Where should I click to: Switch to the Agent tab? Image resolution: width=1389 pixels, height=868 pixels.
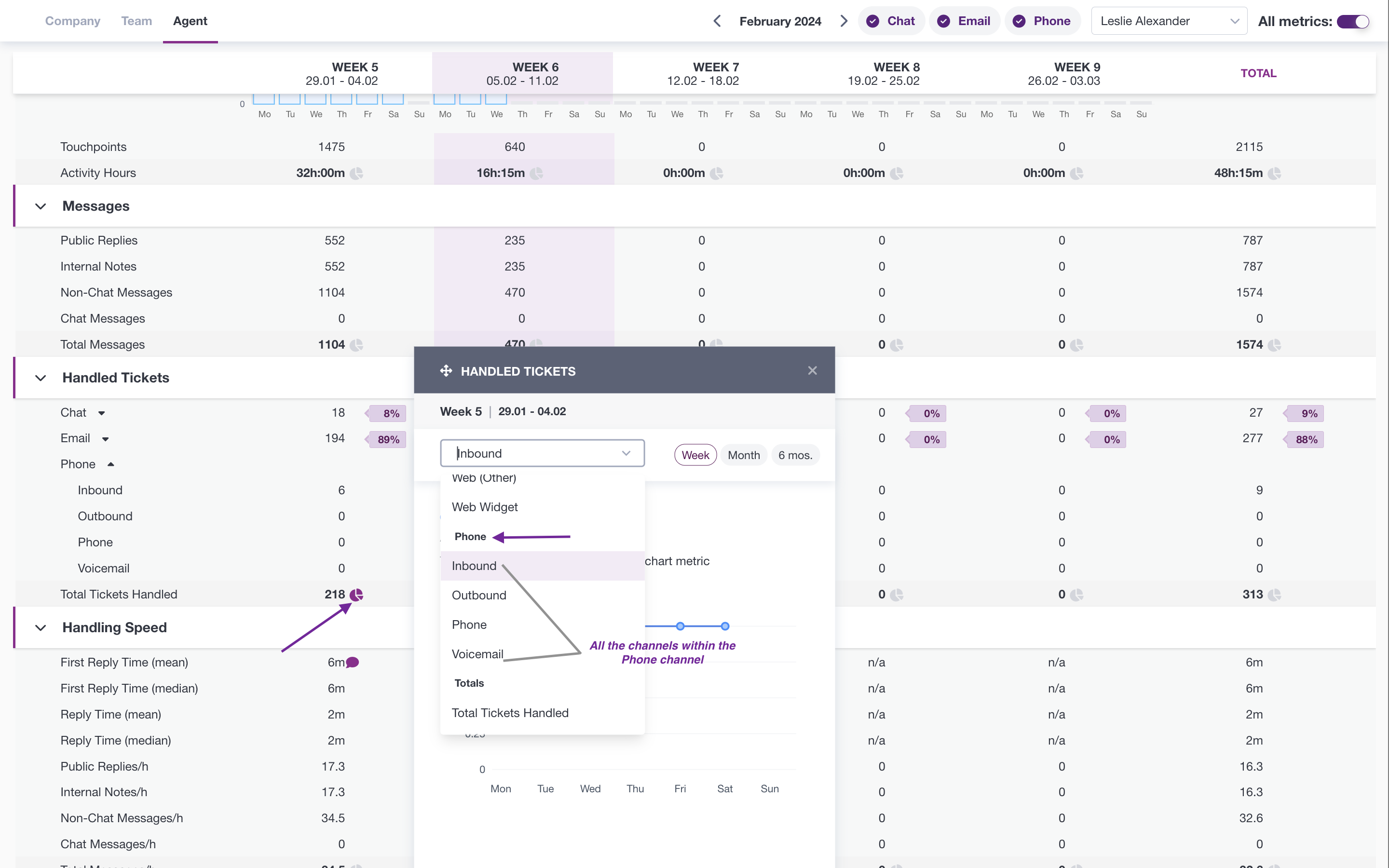pyautogui.click(x=190, y=21)
